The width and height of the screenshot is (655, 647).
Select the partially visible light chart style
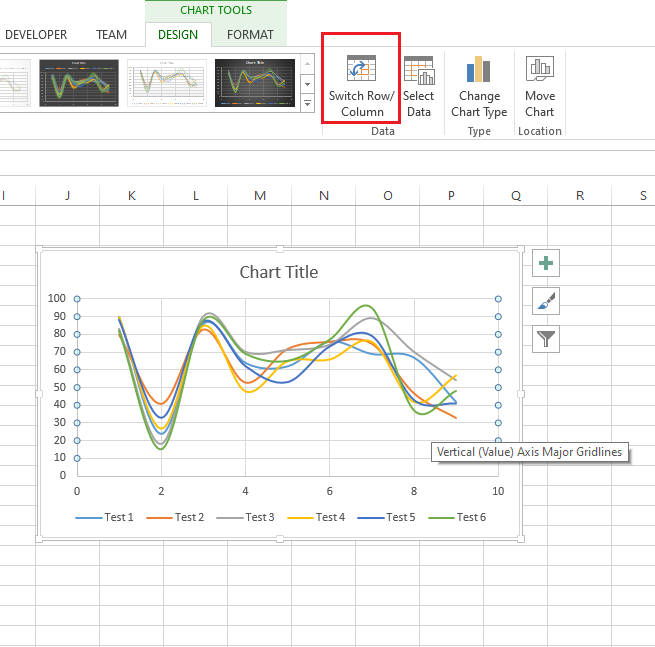[15, 83]
